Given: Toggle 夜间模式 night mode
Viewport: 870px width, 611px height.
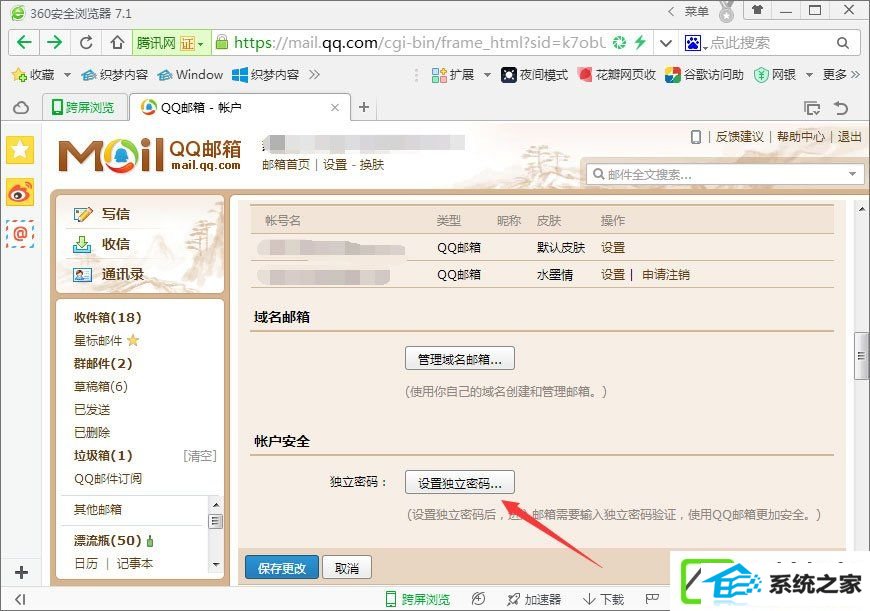Looking at the screenshot, I should [534, 74].
